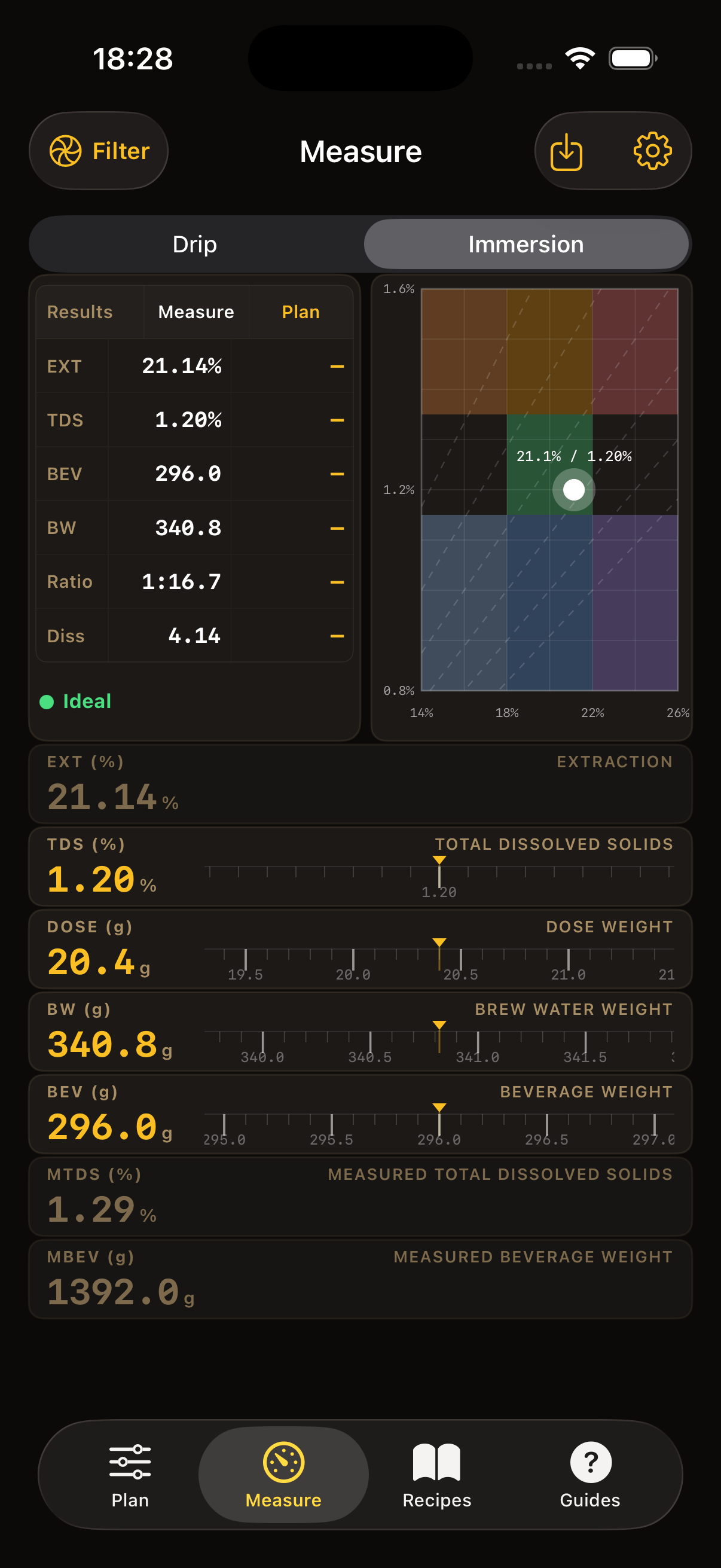Open the Results header of the table

pos(80,312)
